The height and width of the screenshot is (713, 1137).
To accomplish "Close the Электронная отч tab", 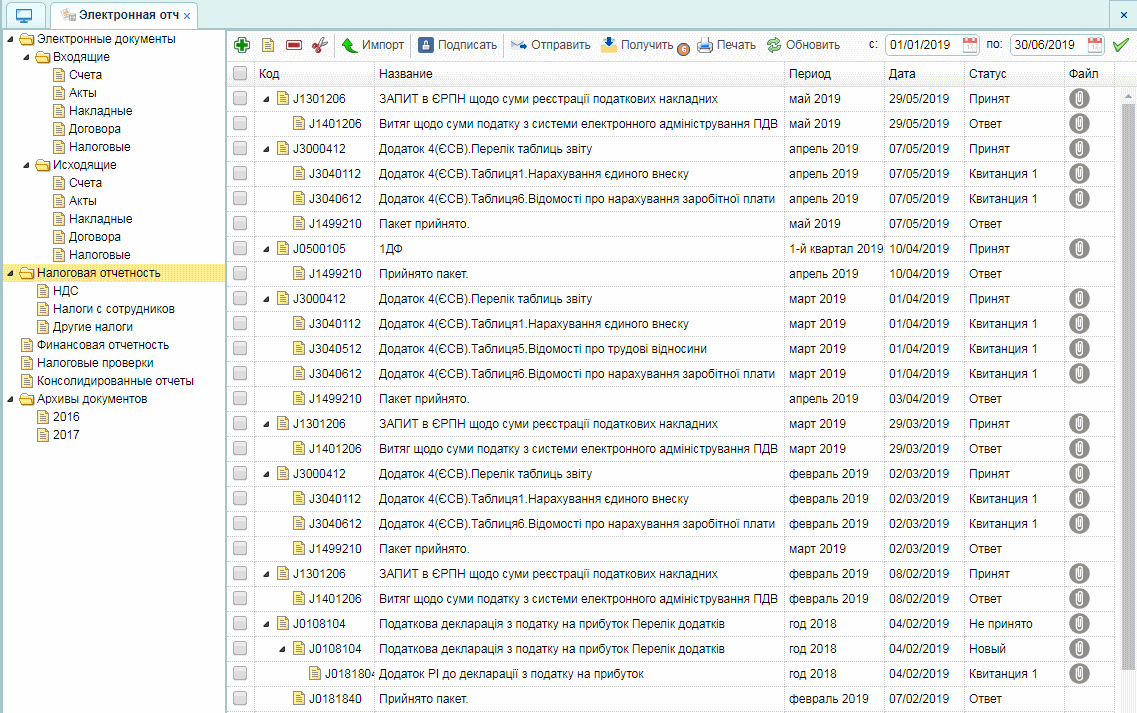I will pyautogui.click(x=187, y=16).
